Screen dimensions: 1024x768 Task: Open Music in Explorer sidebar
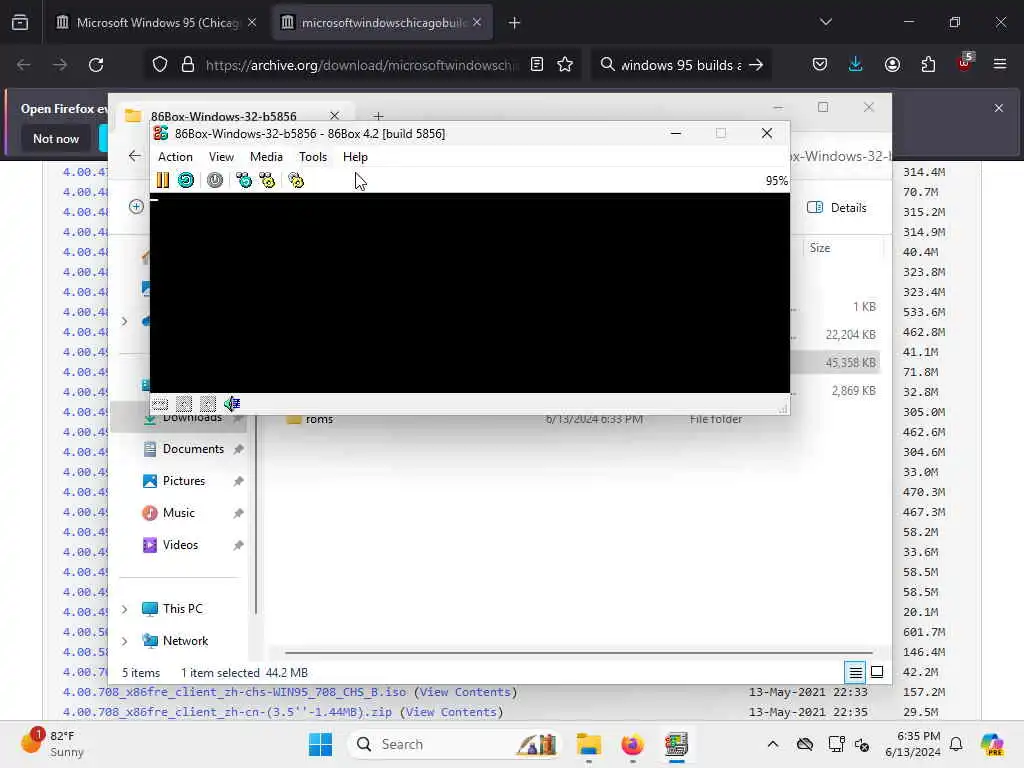click(179, 513)
